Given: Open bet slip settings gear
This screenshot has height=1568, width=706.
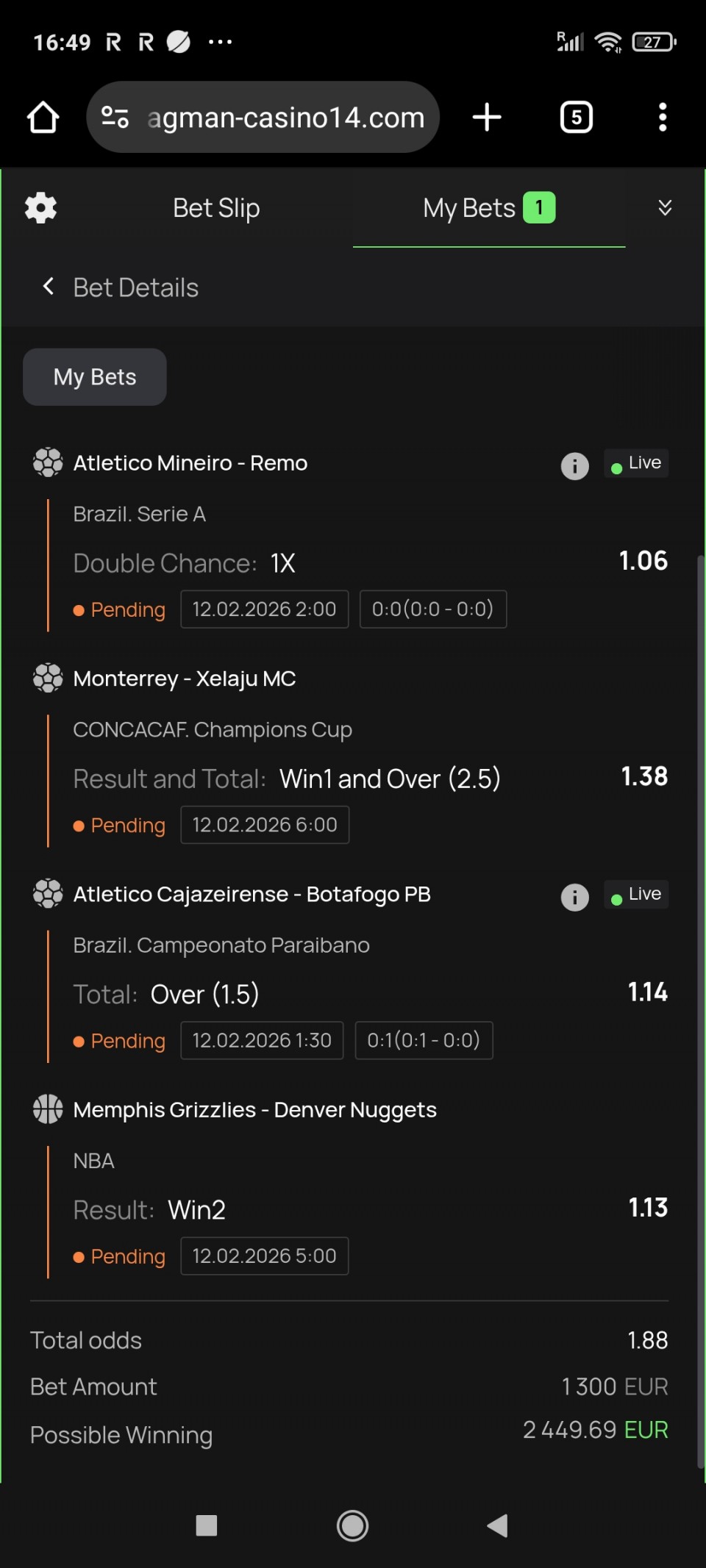Looking at the screenshot, I should pos(40,208).
